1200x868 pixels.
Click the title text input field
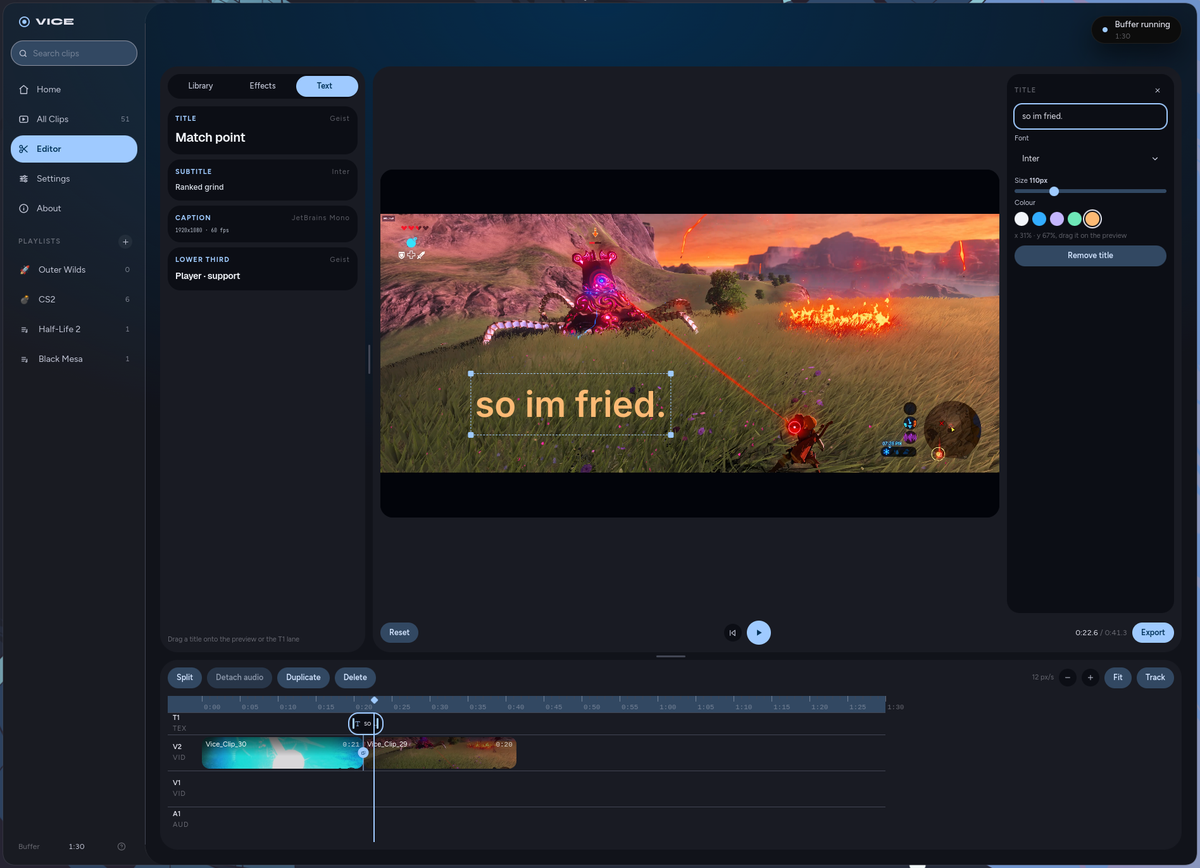(x=1090, y=116)
